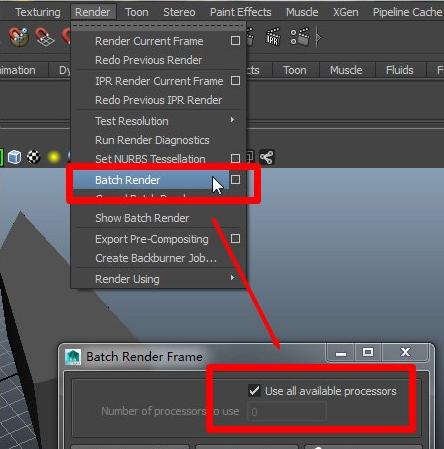The height and width of the screenshot is (449, 444).
Task: Select Create Backburner Job
Action: [156, 258]
